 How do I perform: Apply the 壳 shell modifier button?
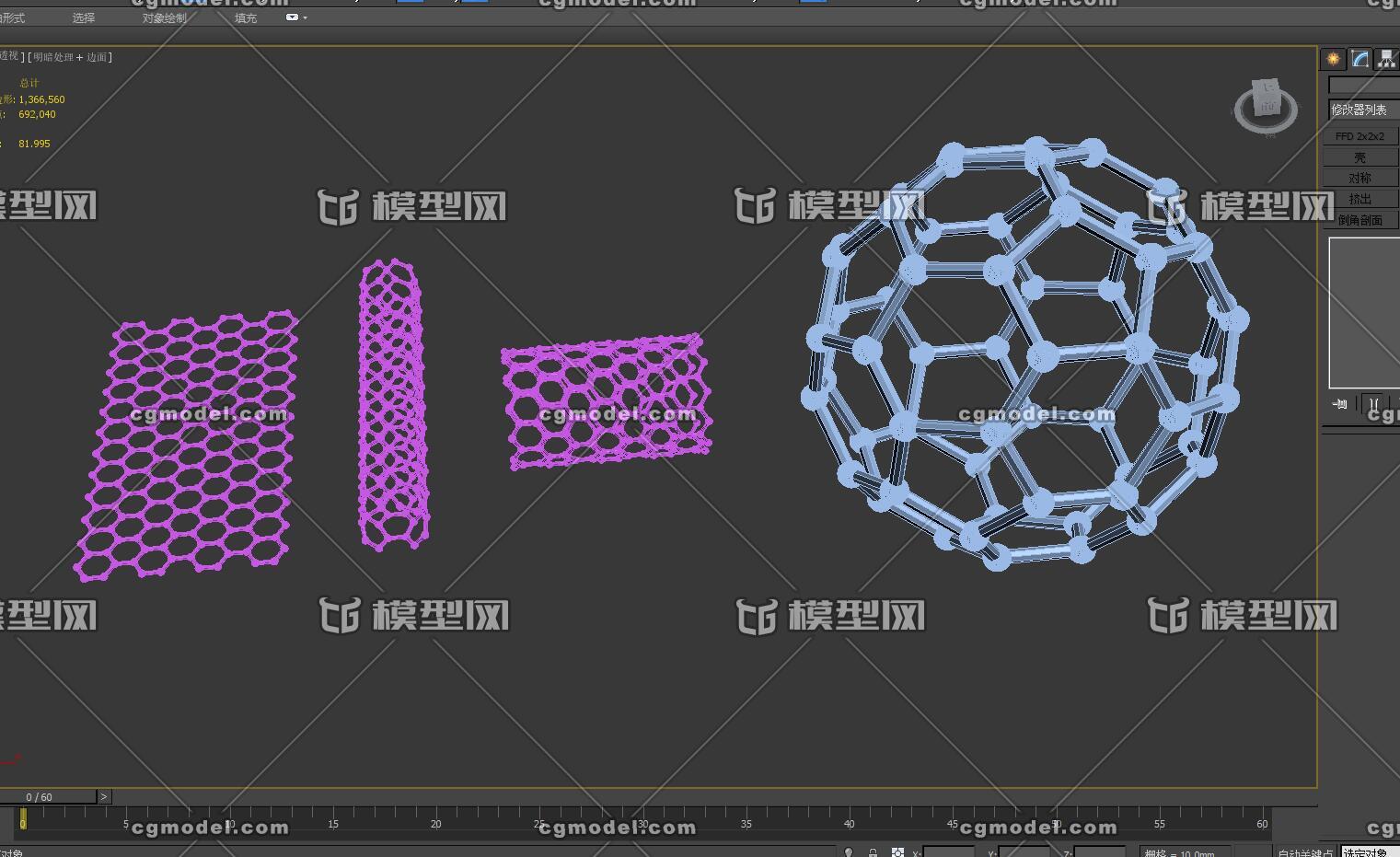(1360, 157)
